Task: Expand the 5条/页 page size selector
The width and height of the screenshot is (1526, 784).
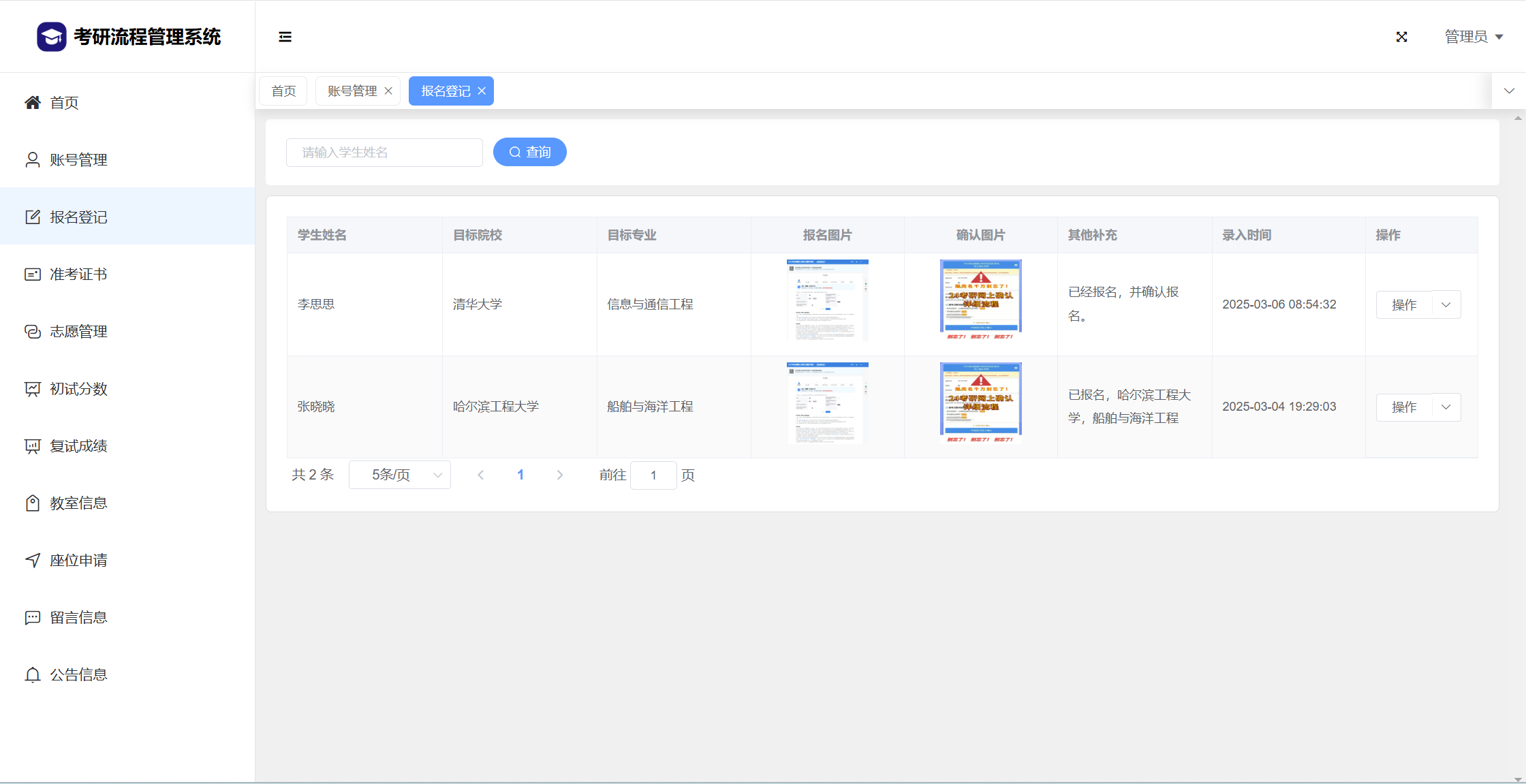Action: tap(400, 475)
